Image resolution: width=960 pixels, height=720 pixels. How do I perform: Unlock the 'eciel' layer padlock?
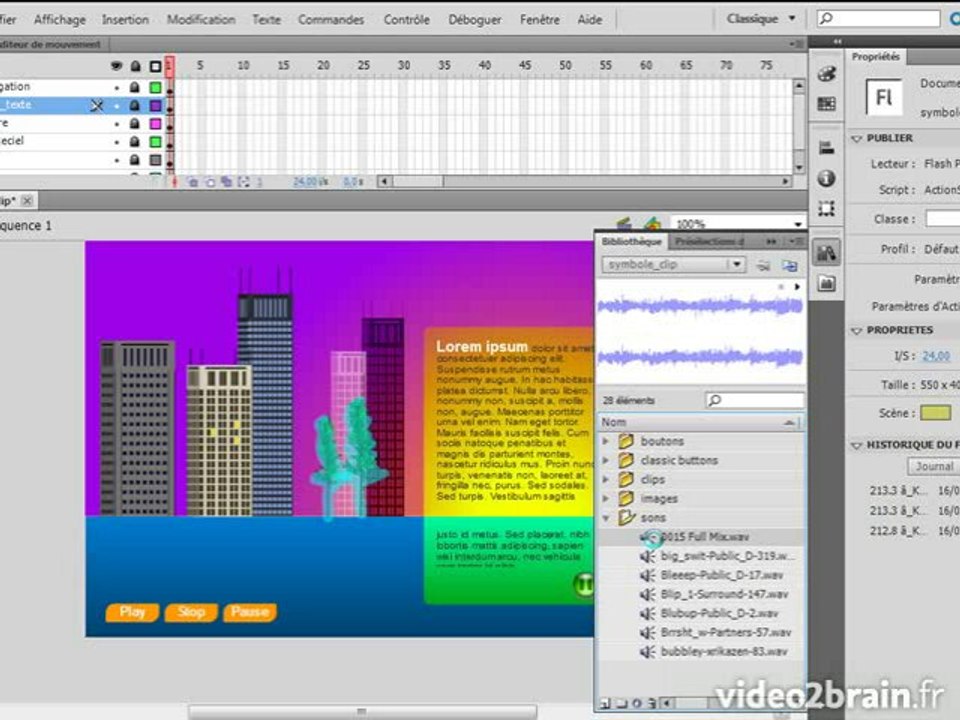tap(135, 141)
